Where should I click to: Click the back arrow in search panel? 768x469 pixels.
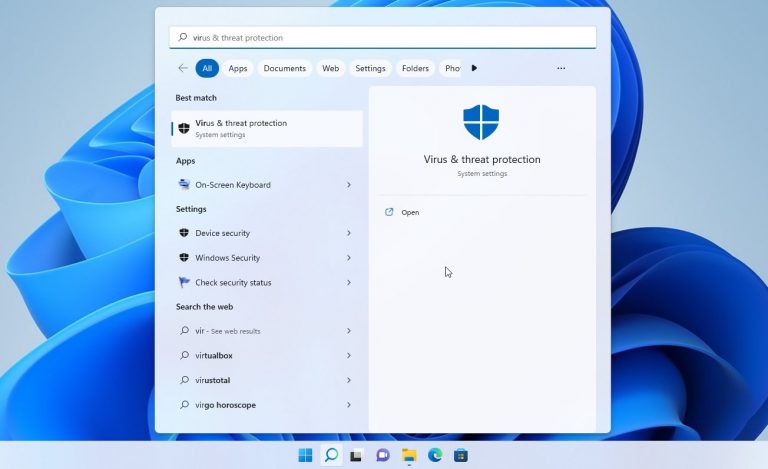[182, 68]
